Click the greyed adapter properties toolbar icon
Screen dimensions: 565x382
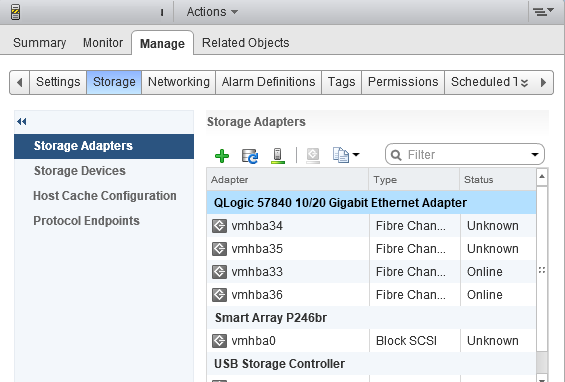[x=313, y=156]
